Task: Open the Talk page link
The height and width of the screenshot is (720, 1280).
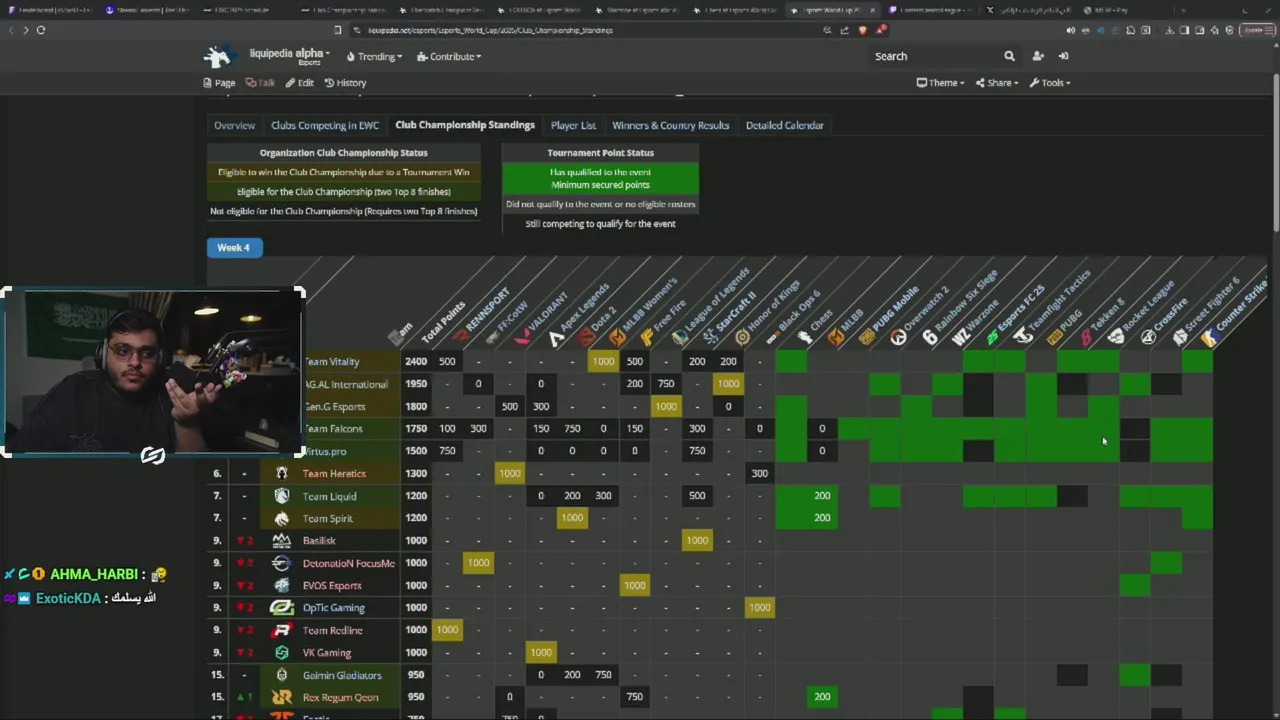Action: click(261, 83)
